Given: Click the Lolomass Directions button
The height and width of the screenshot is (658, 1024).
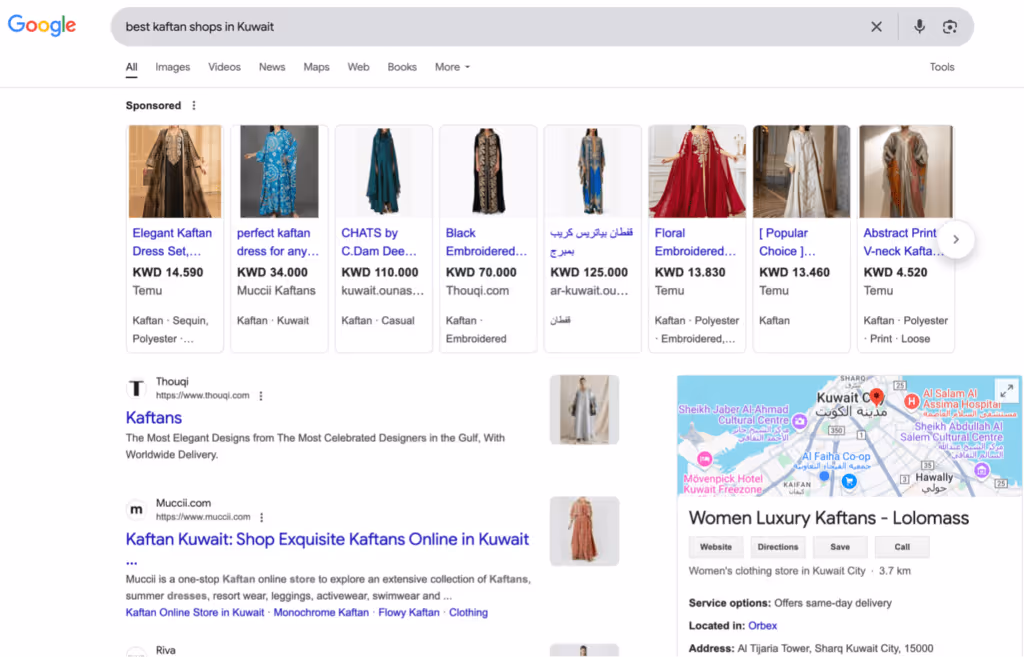Looking at the screenshot, I should pos(778,547).
